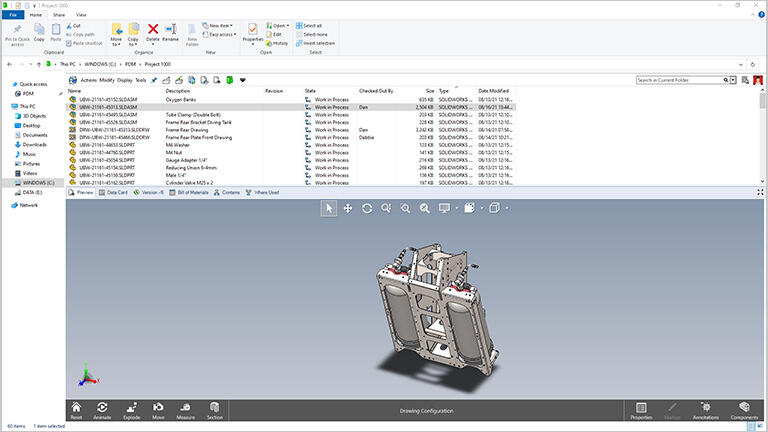Reset the 3D view with Reset
This screenshot has height=432, width=768.
76,410
